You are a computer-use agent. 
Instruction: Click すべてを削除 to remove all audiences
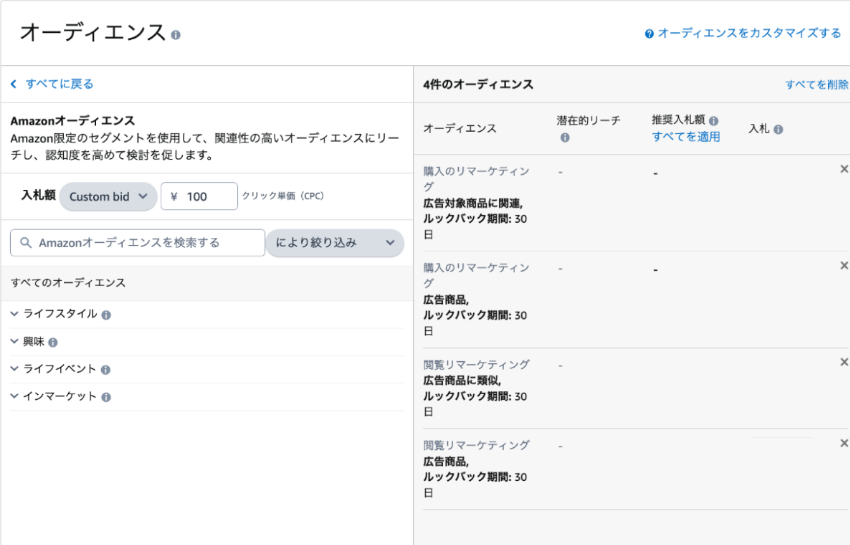[817, 85]
